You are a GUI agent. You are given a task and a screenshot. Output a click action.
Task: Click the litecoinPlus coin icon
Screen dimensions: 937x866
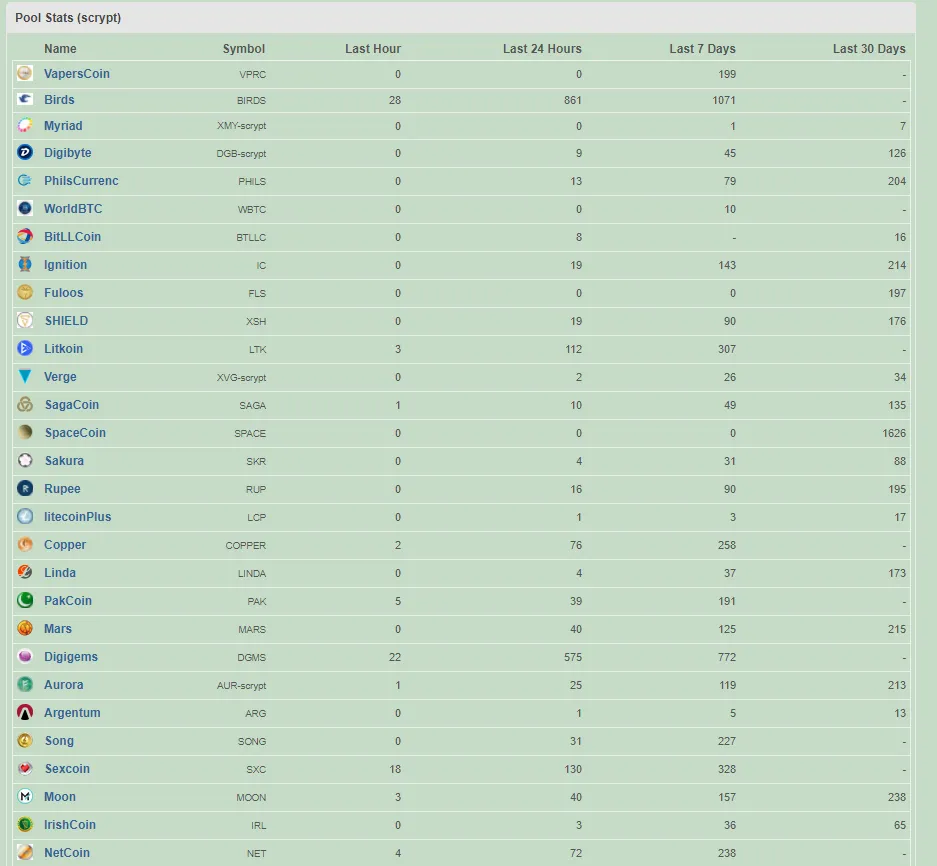pos(25,516)
